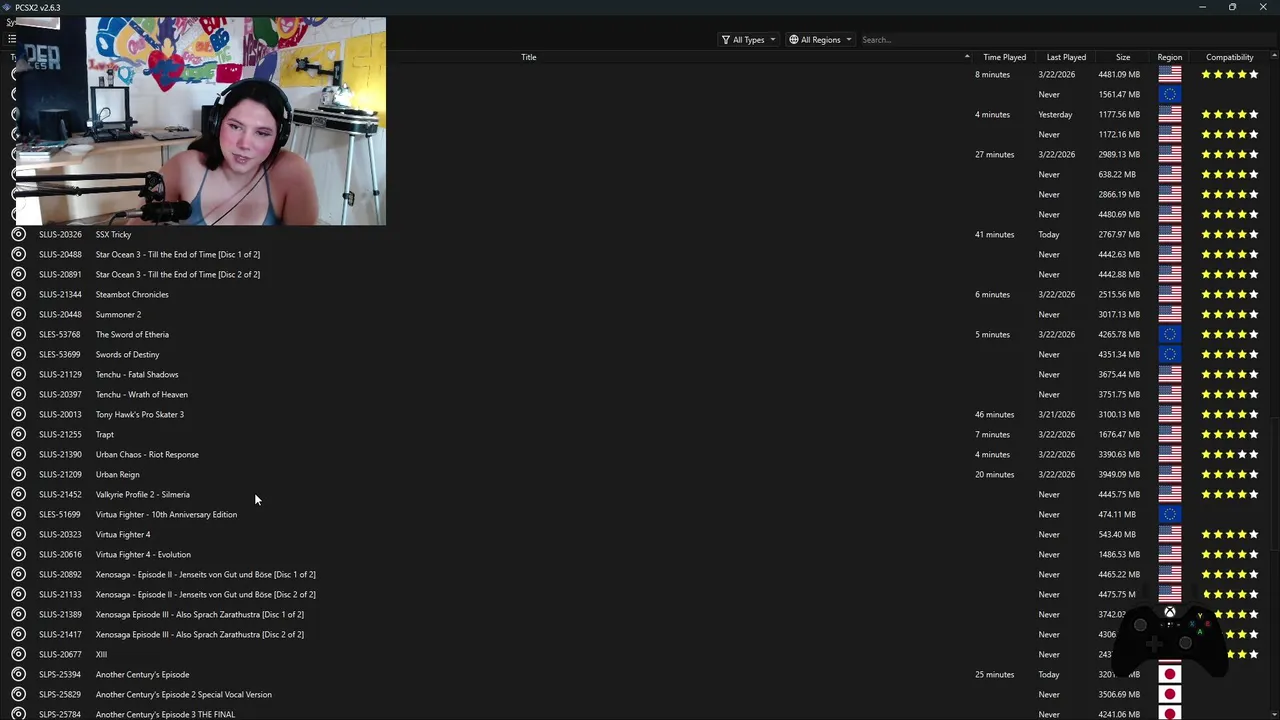Select Urban Chaos - Riot Response entry
This screenshot has height=720, width=1280.
(147, 454)
